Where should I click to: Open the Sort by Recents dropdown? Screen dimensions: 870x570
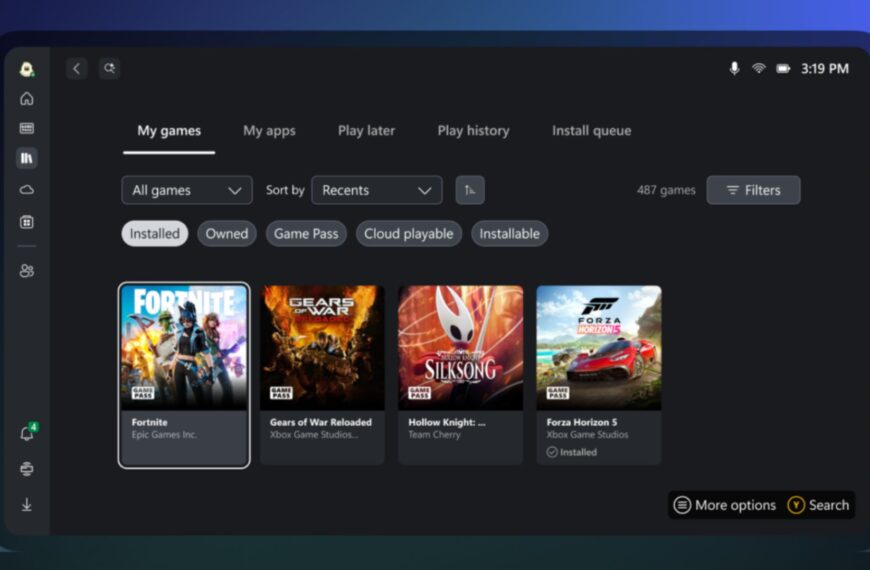(377, 190)
